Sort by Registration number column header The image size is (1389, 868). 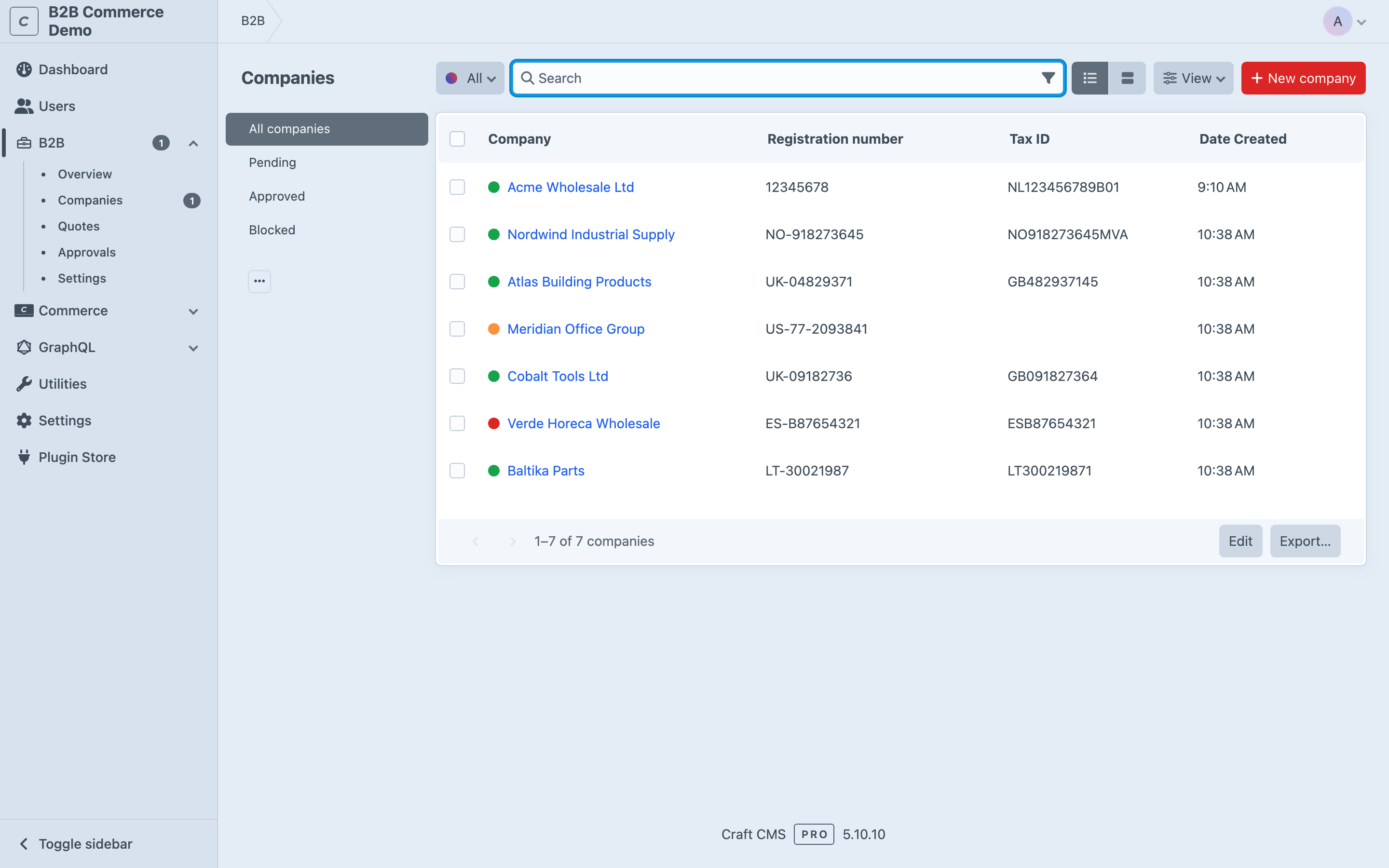coord(835,139)
